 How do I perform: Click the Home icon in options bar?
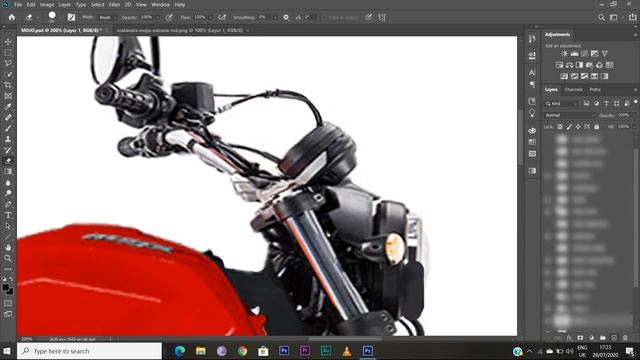pos(12,17)
